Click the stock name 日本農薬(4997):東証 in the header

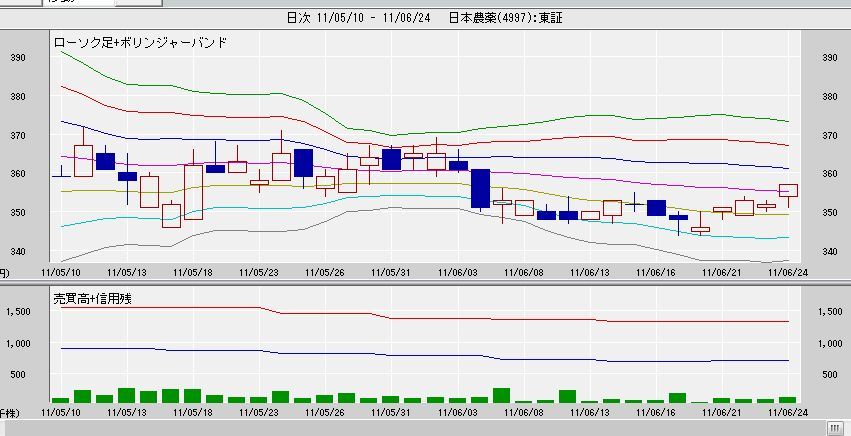[506, 18]
